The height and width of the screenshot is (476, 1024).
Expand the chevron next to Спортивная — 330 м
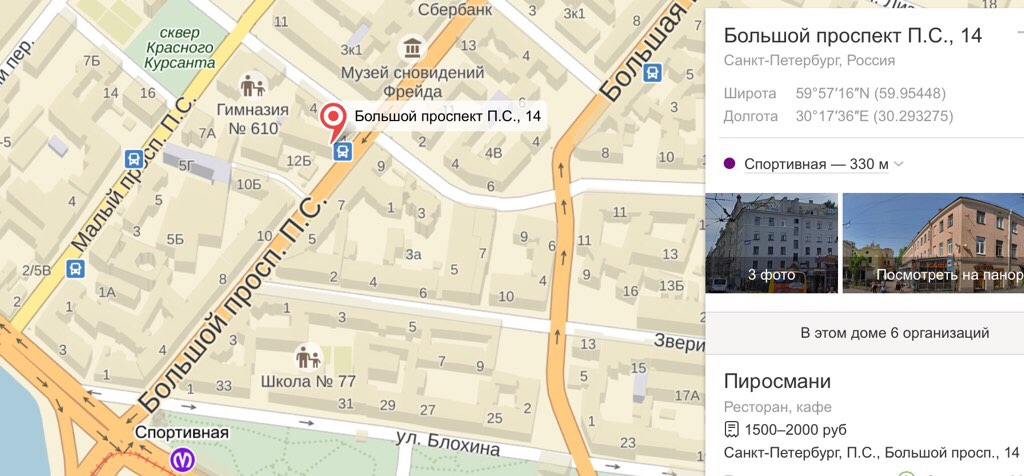pyautogui.click(x=899, y=164)
